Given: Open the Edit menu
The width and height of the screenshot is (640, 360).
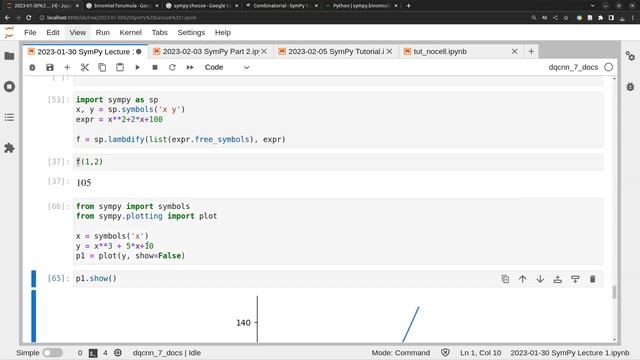Looking at the screenshot, I should [x=53, y=32].
